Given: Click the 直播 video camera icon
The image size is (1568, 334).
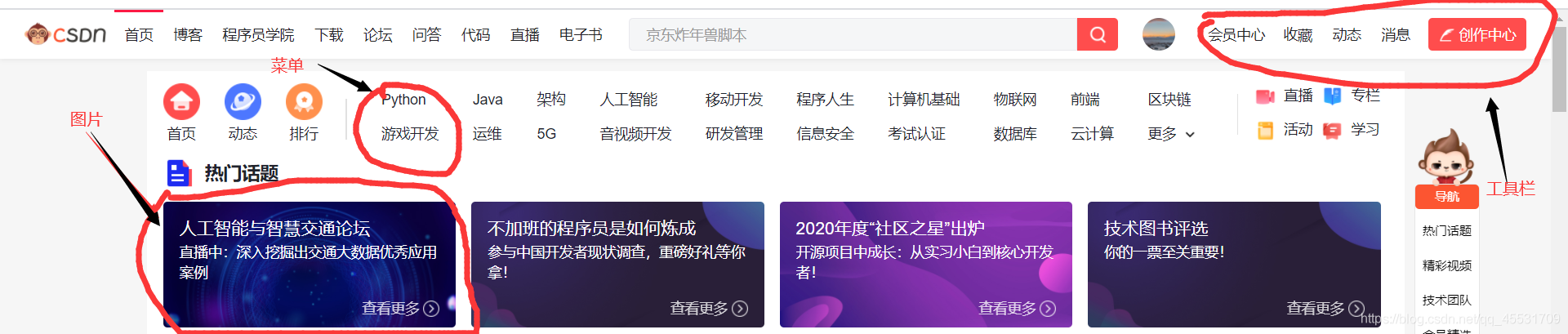Looking at the screenshot, I should 1265,96.
